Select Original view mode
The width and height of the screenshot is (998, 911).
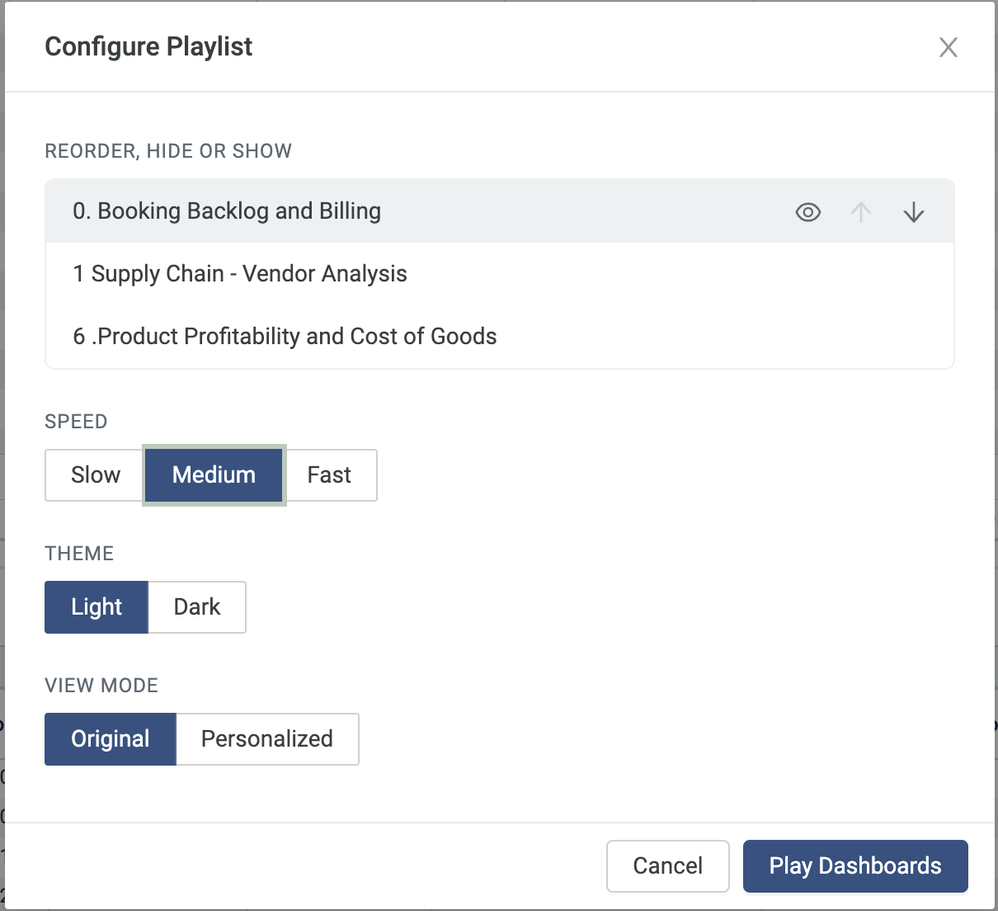pyautogui.click(x=110, y=739)
